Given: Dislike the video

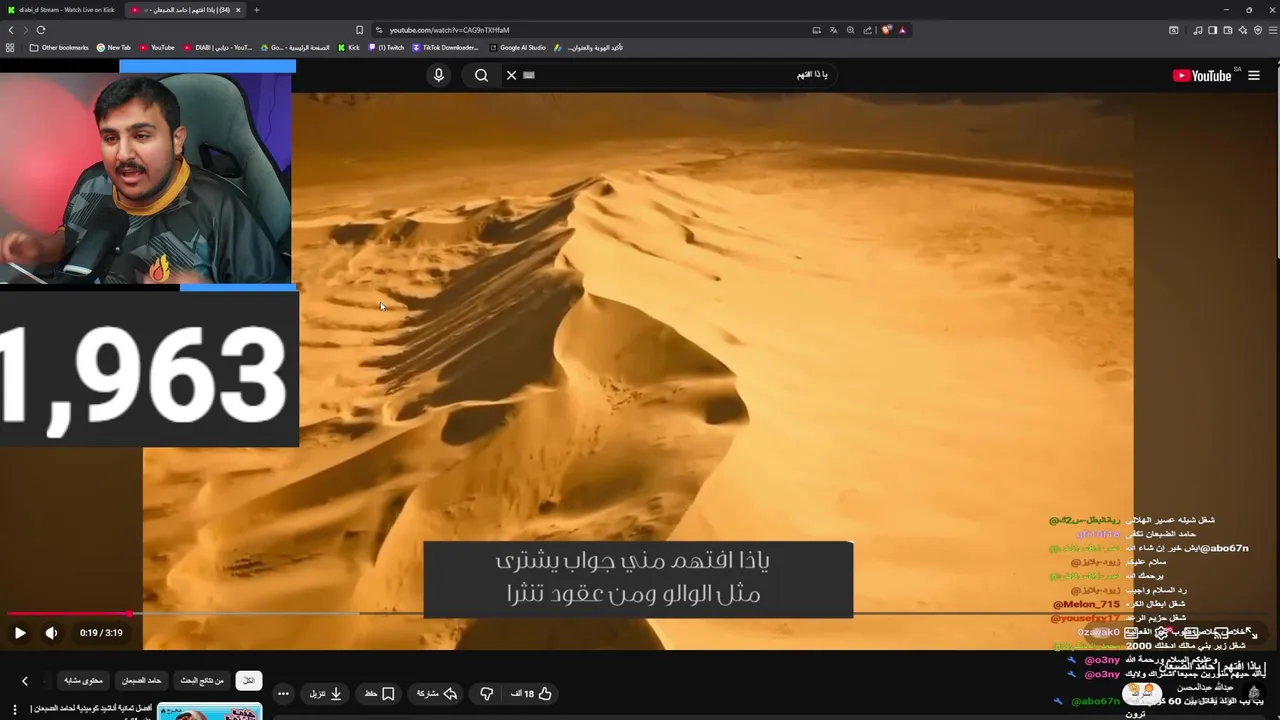Looking at the screenshot, I should click(487, 693).
